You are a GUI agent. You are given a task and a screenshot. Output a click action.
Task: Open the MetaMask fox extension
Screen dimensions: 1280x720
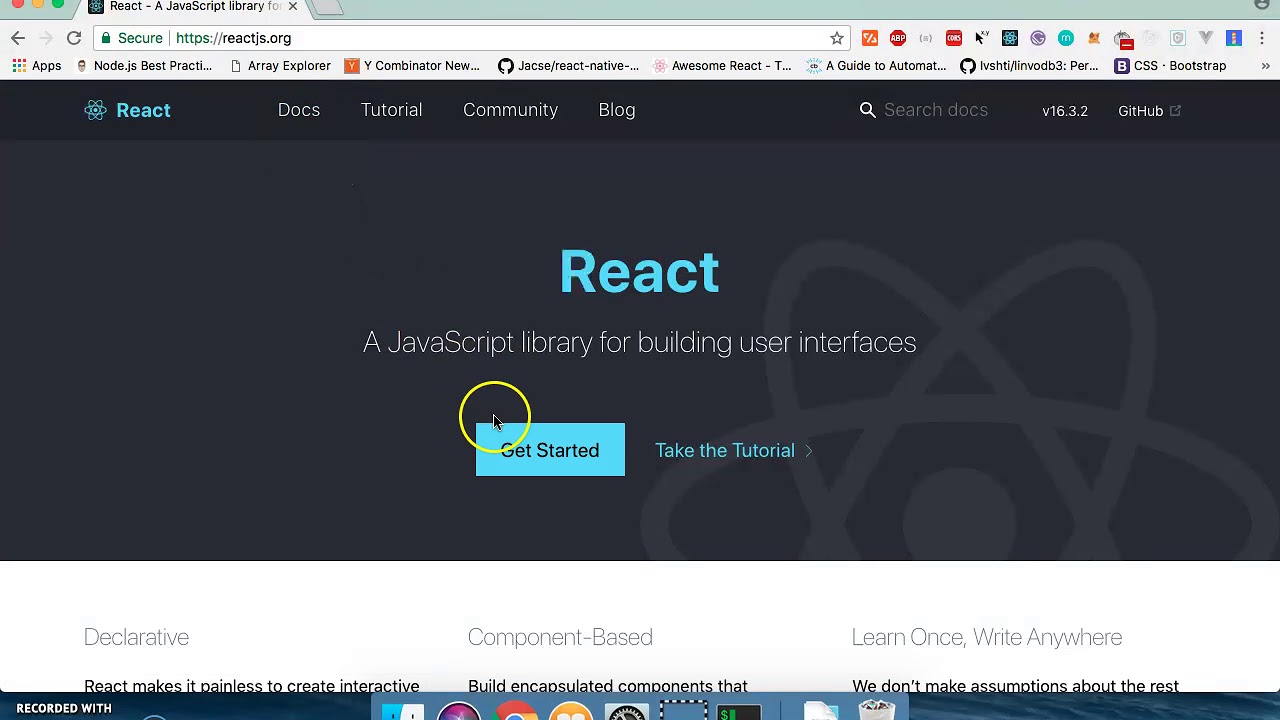(1094, 38)
